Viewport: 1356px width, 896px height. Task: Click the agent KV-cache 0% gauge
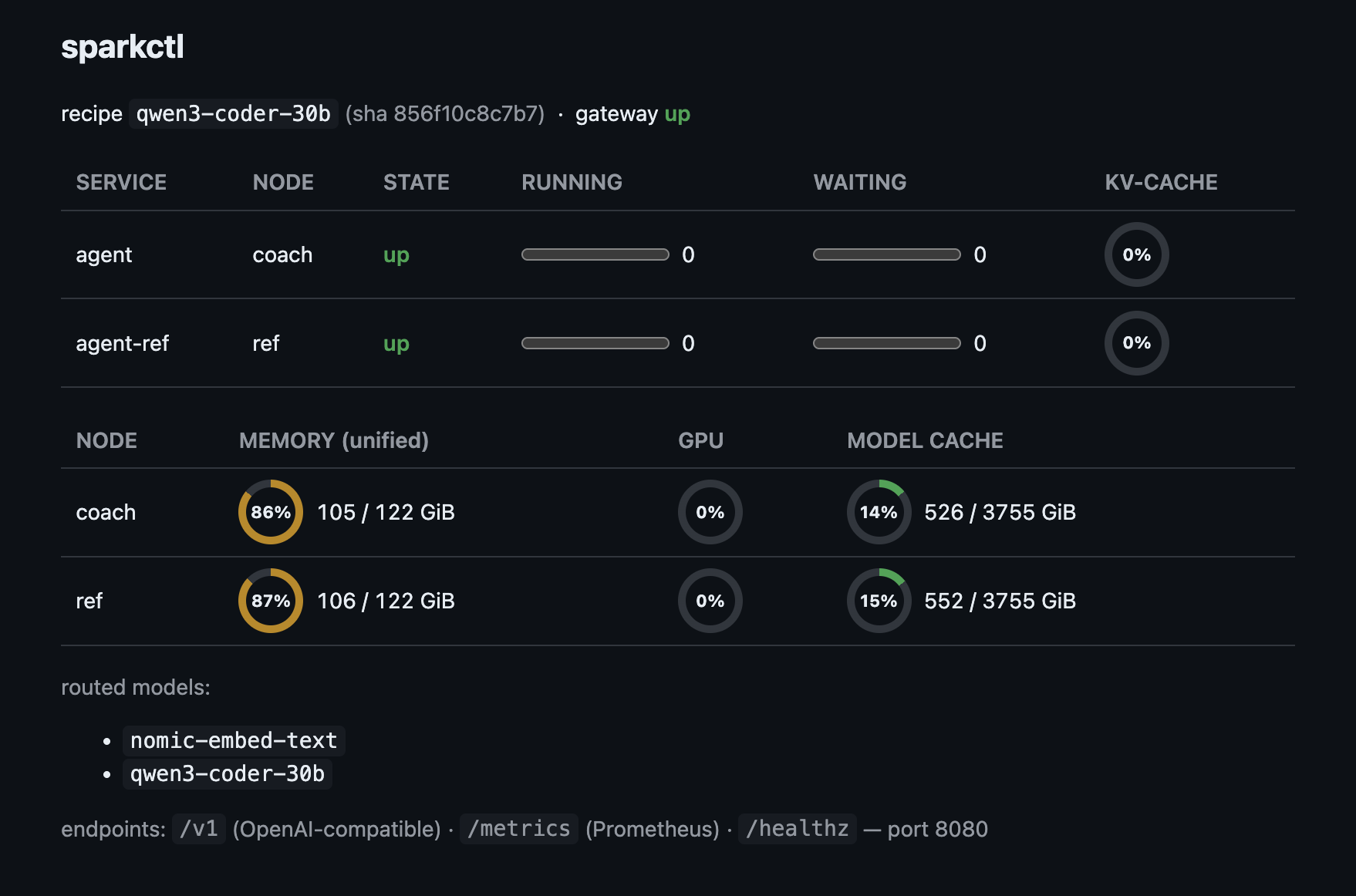pos(1136,254)
